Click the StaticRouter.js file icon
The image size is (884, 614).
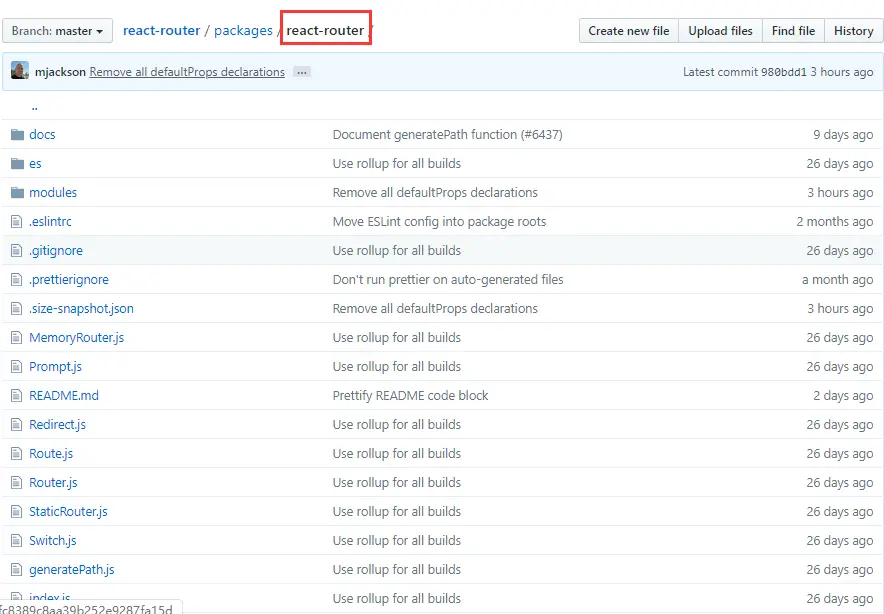point(17,512)
